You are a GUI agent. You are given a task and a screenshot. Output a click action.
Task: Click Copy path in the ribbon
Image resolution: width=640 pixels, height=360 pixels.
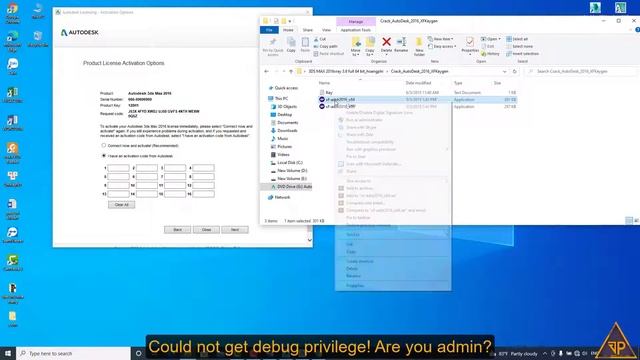click(325, 47)
